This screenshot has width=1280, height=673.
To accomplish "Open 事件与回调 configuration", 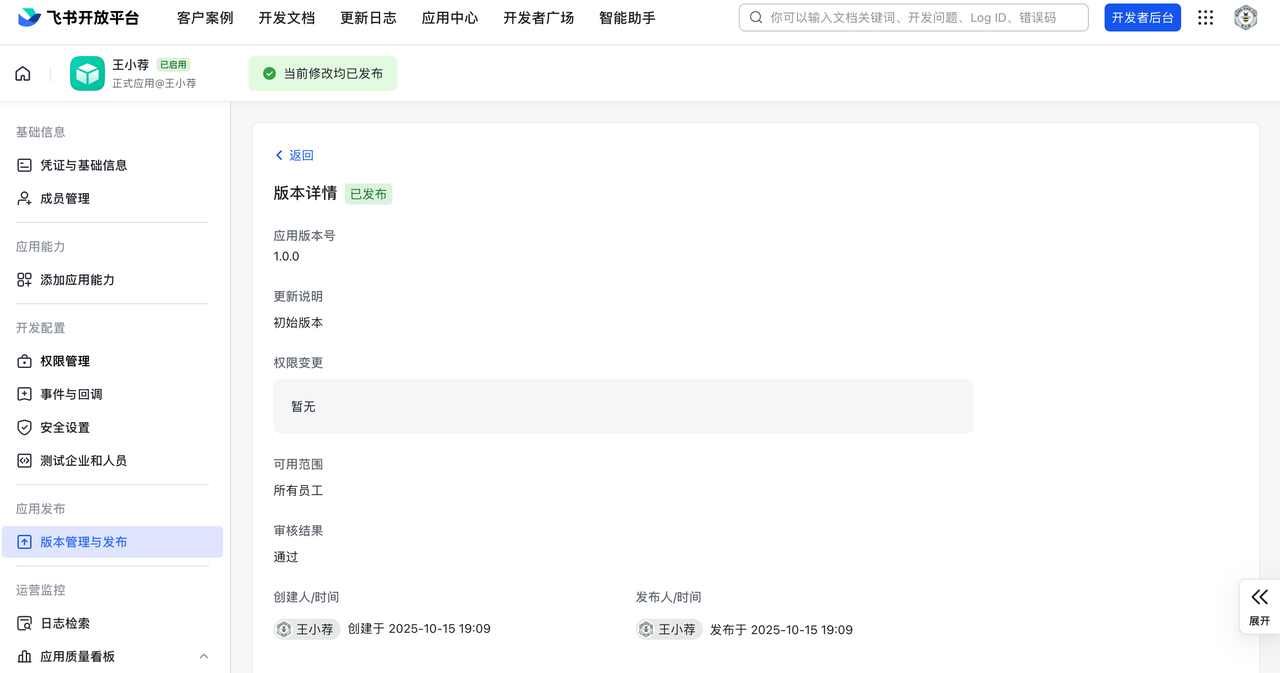I will pyautogui.click(x=71, y=394).
